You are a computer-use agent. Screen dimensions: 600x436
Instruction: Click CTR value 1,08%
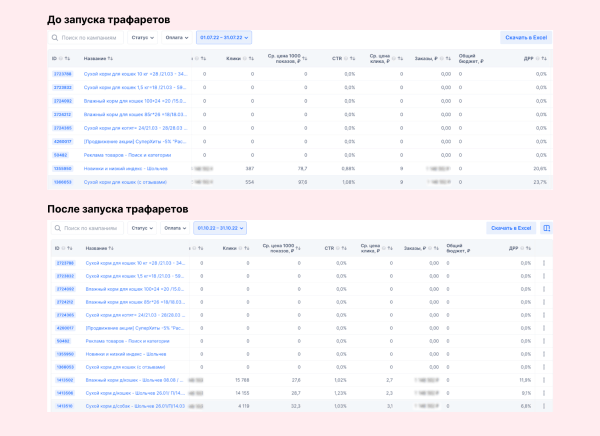[348, 182]
